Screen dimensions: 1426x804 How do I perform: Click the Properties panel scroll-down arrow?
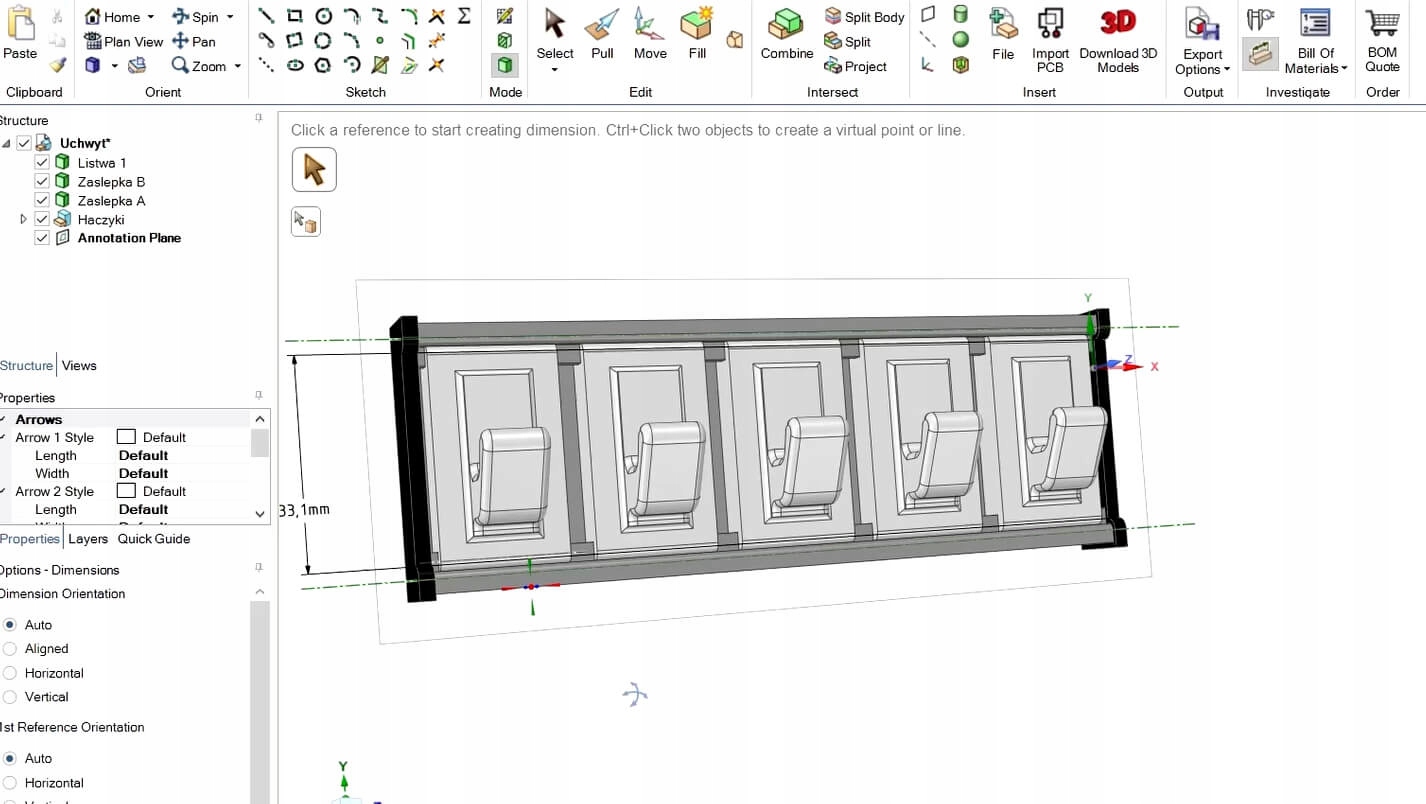(x=260, y=514)
